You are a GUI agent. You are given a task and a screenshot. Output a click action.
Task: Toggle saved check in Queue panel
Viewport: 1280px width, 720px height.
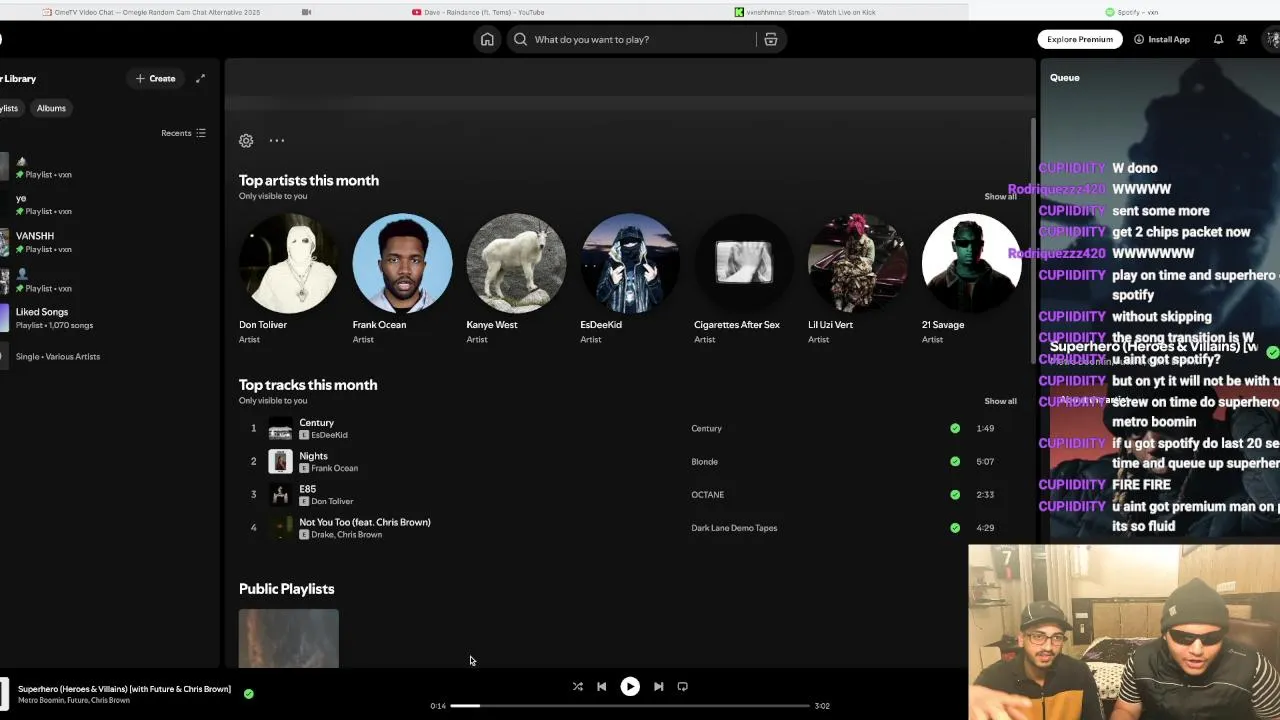(1272, 352)
